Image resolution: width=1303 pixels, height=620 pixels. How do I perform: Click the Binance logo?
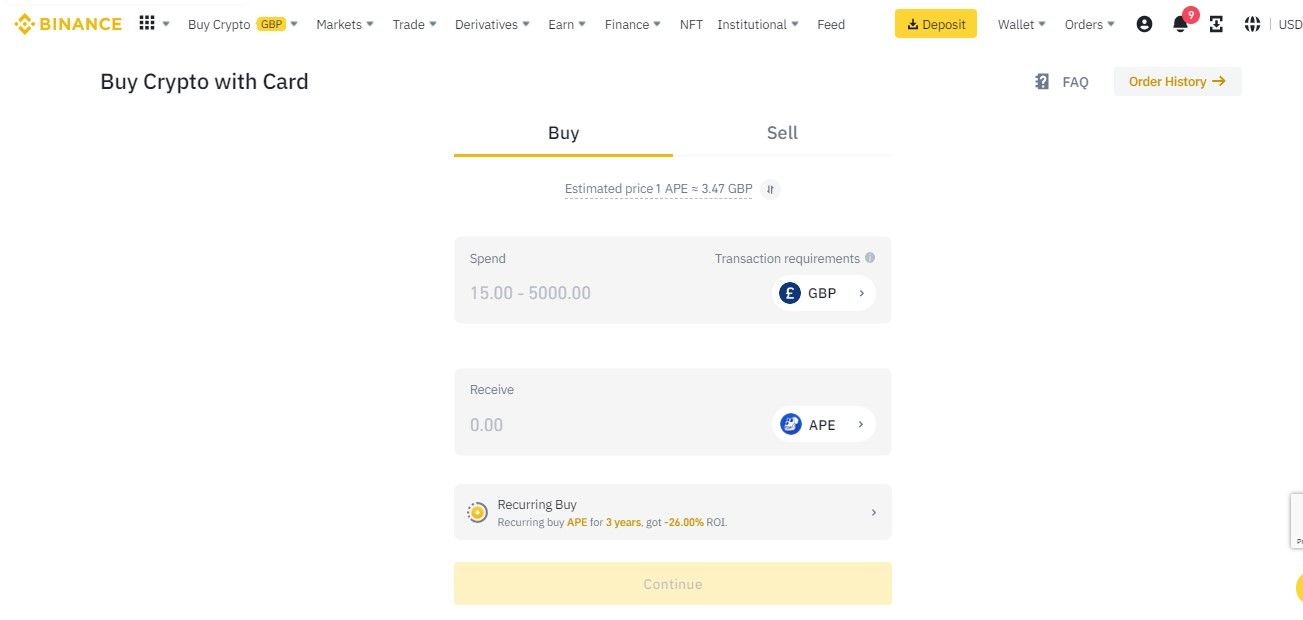(x=68, y=24)
